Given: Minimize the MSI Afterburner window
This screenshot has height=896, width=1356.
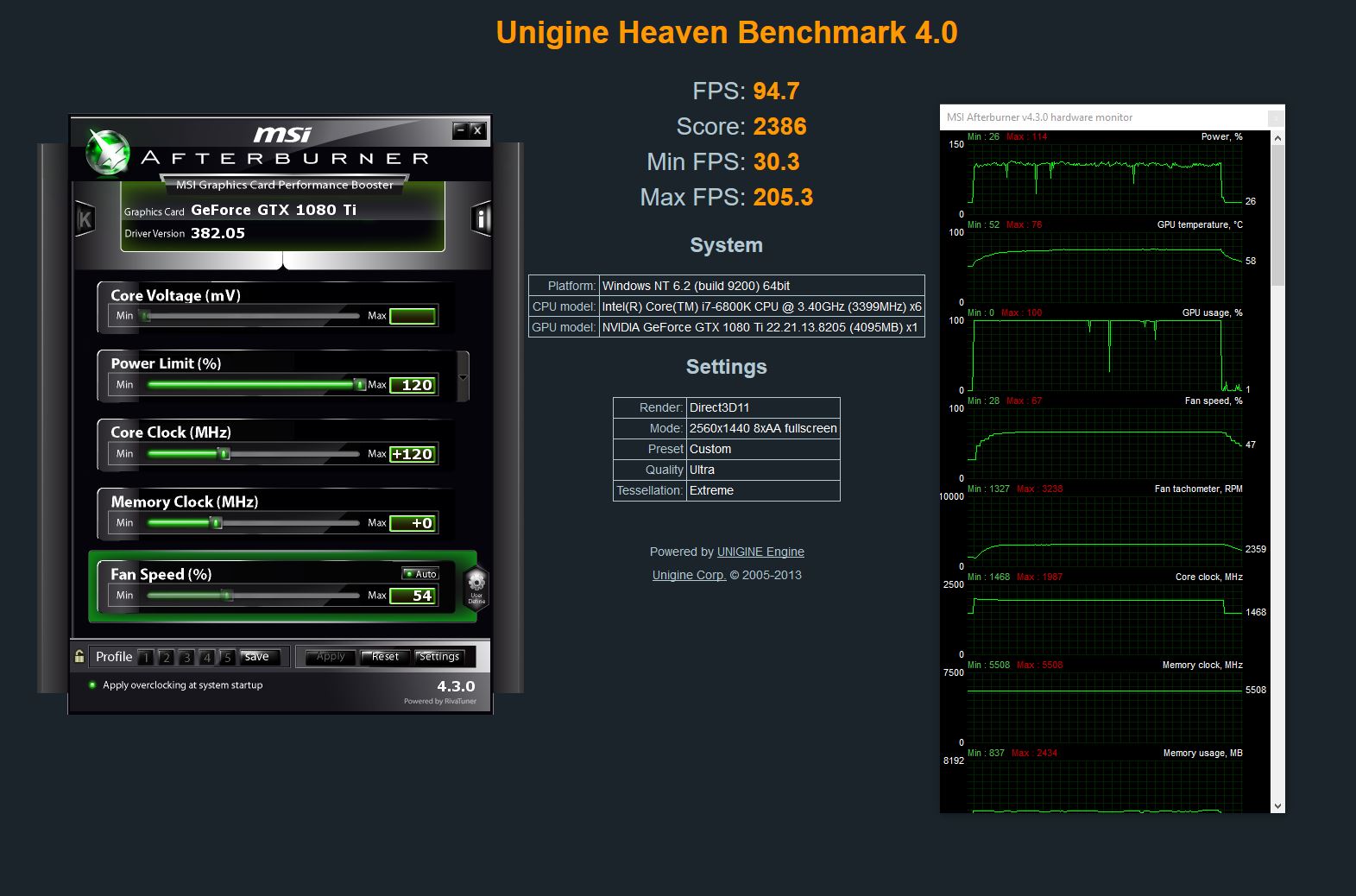Looking at the screenshot, I should (x=461, y=130).
